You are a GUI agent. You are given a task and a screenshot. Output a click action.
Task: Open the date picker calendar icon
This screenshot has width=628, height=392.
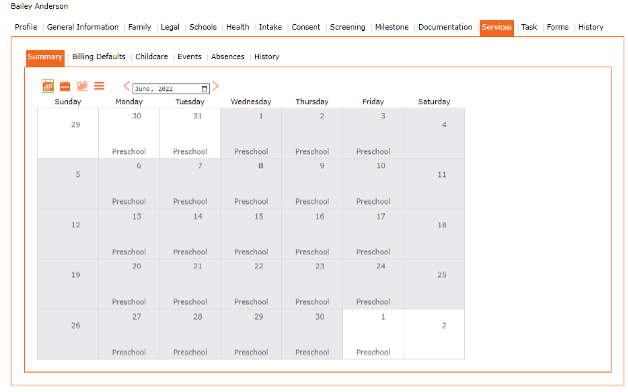tap(204, 88)
